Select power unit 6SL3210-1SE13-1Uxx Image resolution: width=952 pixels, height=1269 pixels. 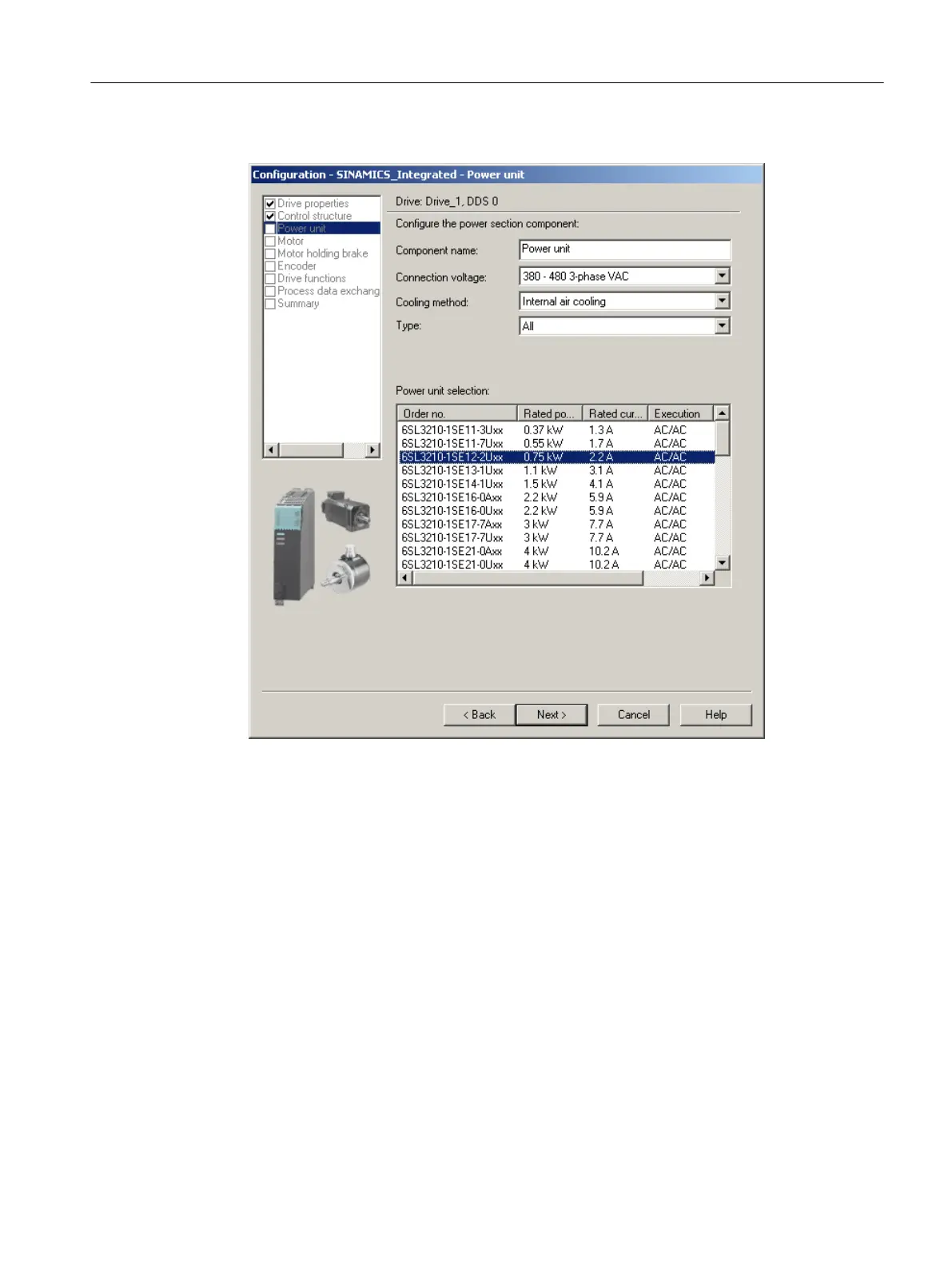point(556,471)
